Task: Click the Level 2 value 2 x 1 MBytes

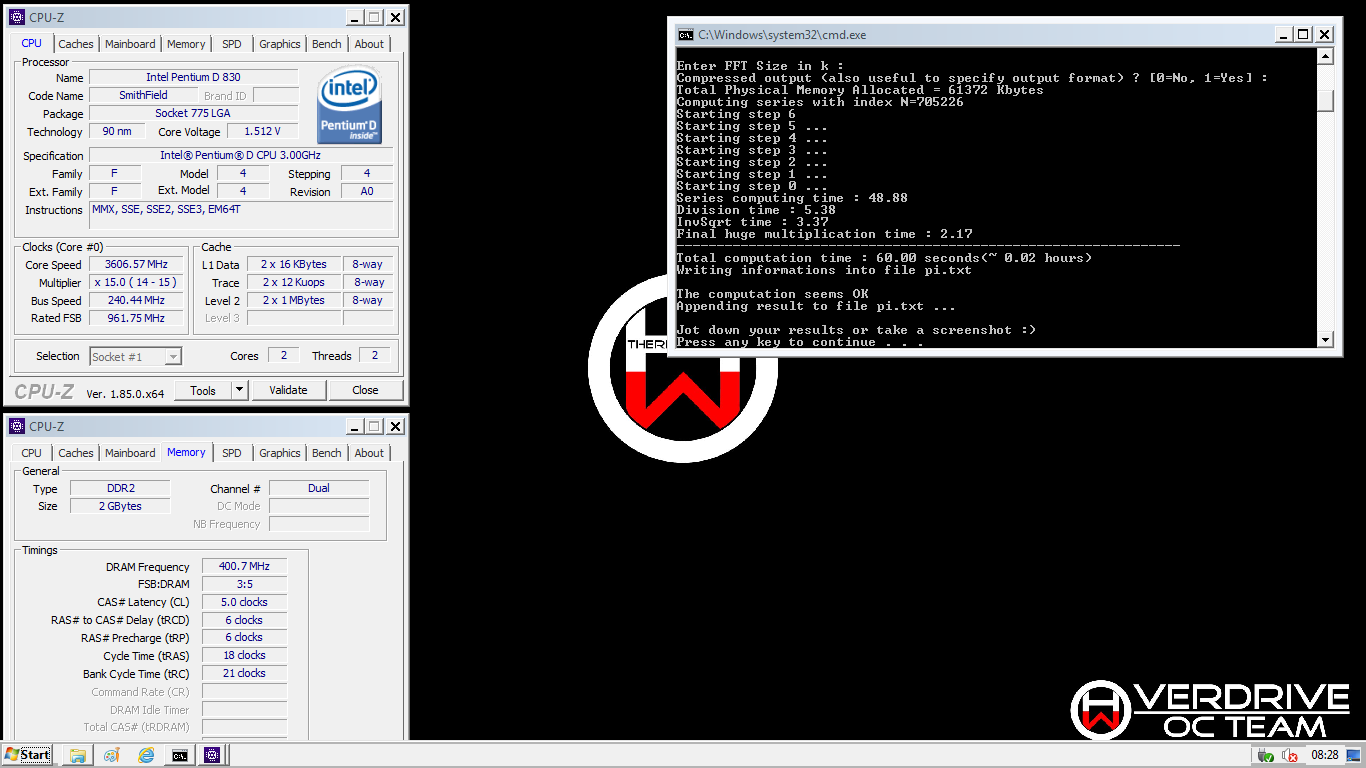Action: click(x=294, y=300)
